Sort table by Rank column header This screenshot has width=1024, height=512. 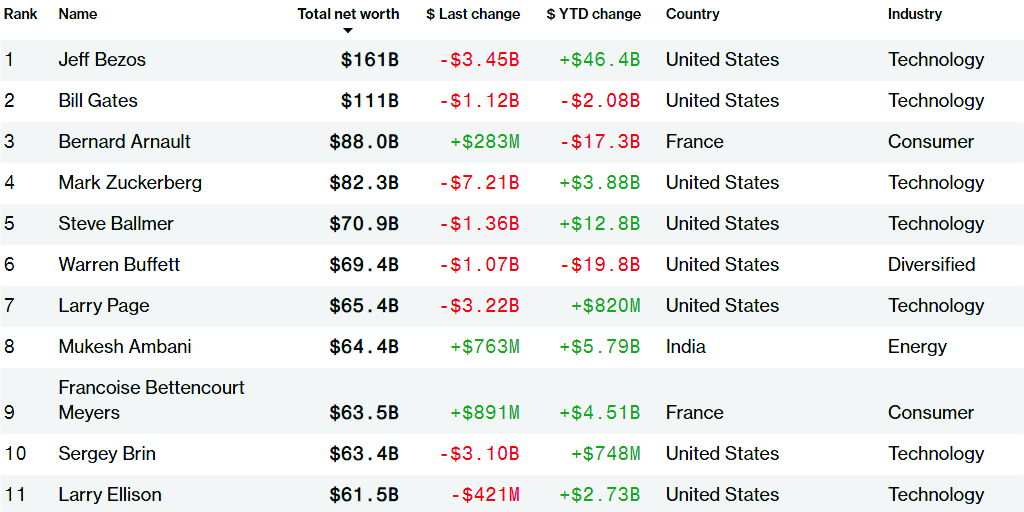point(20,14)
